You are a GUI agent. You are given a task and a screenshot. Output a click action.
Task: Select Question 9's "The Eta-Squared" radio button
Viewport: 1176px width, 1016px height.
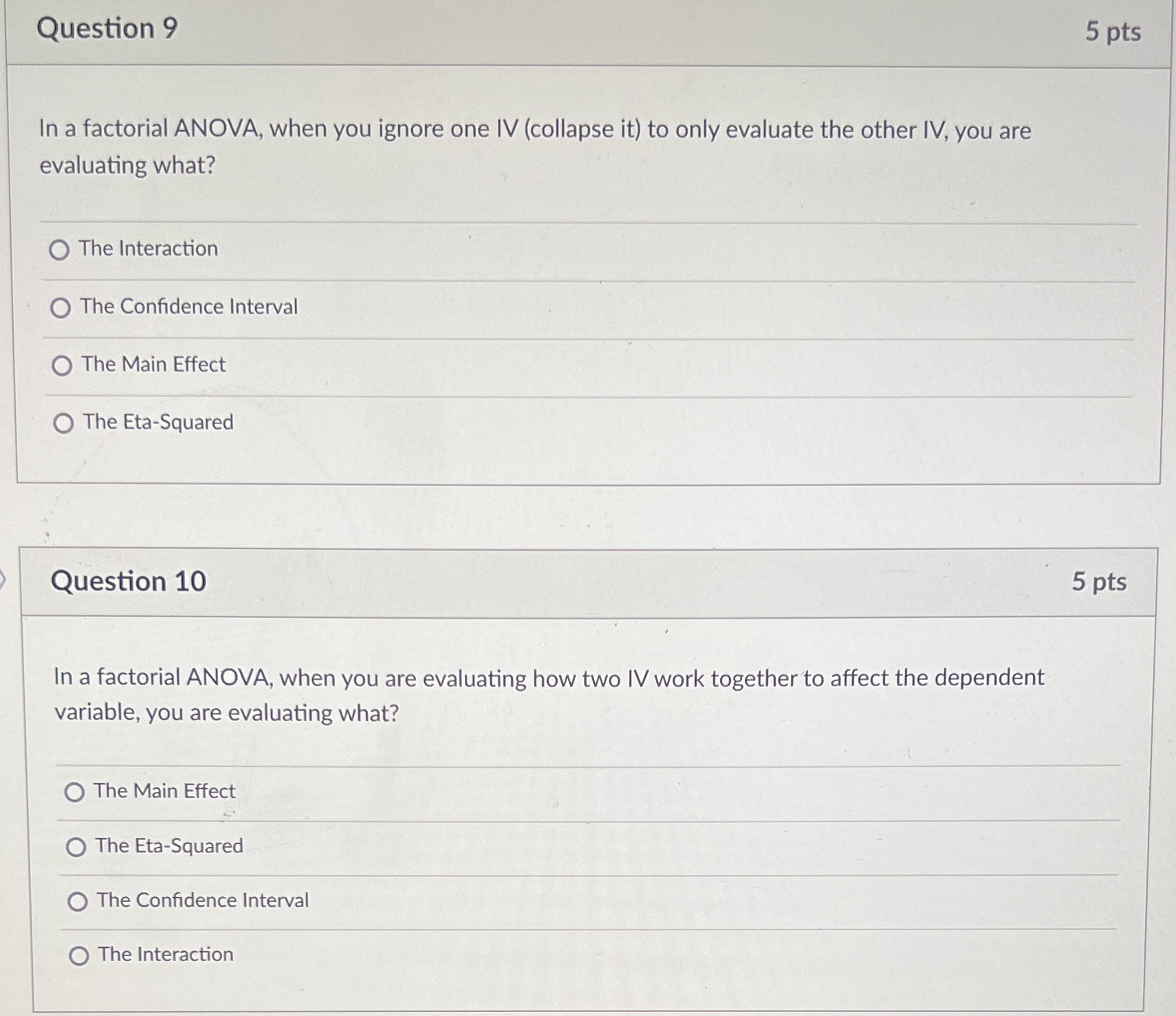[63, 423]
